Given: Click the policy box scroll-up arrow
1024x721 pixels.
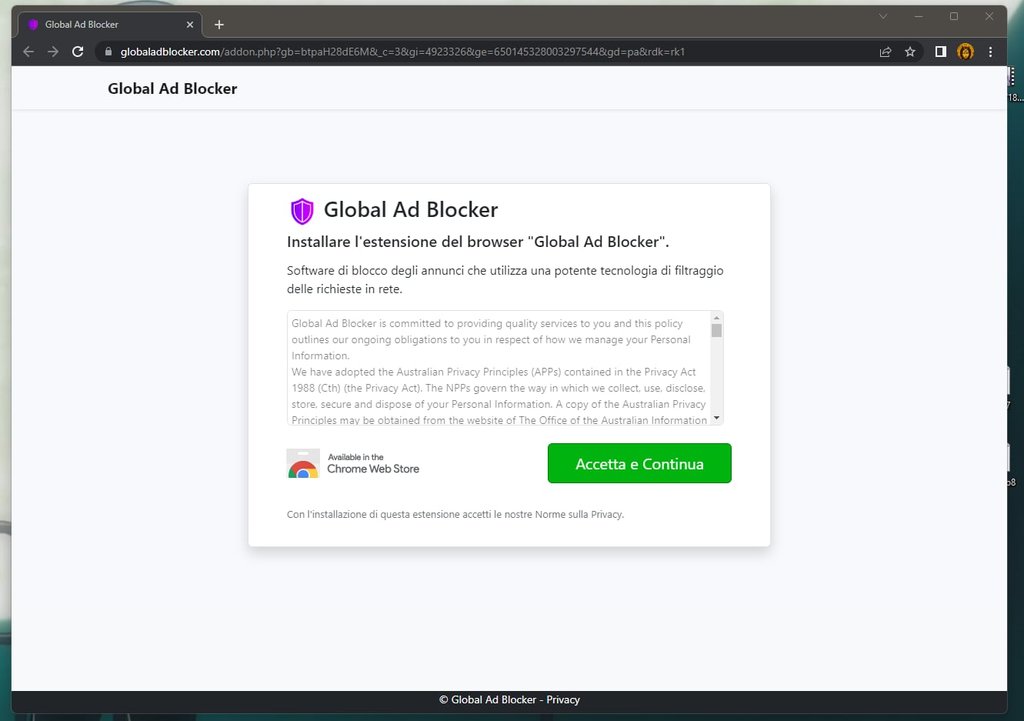Looking at the screenshot, I should pyautogui.click(x=716, y=317).
